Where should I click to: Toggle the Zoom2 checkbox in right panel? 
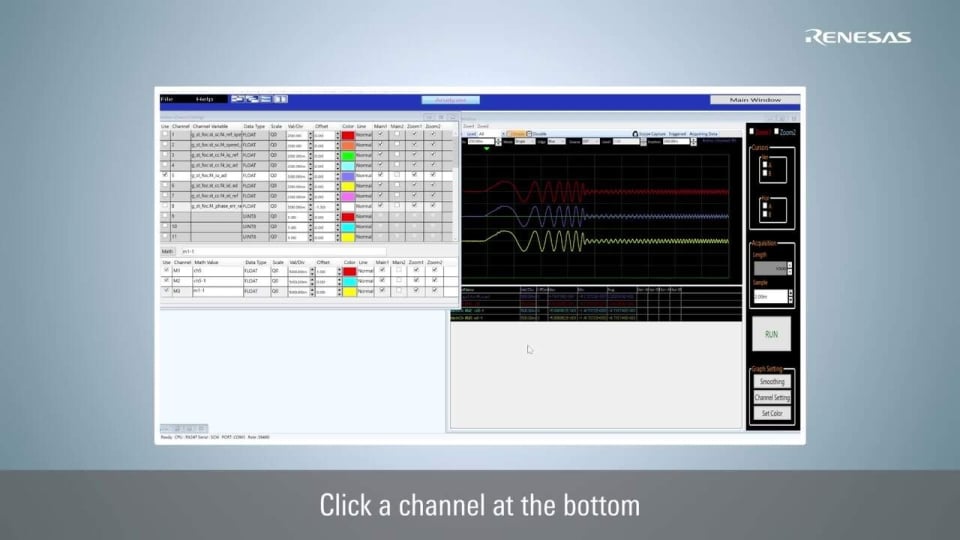point(777,132)
